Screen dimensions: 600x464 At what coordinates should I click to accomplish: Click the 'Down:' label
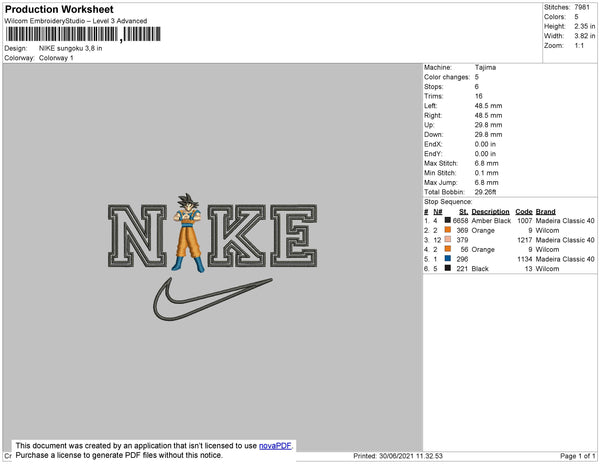coord(433,134)
